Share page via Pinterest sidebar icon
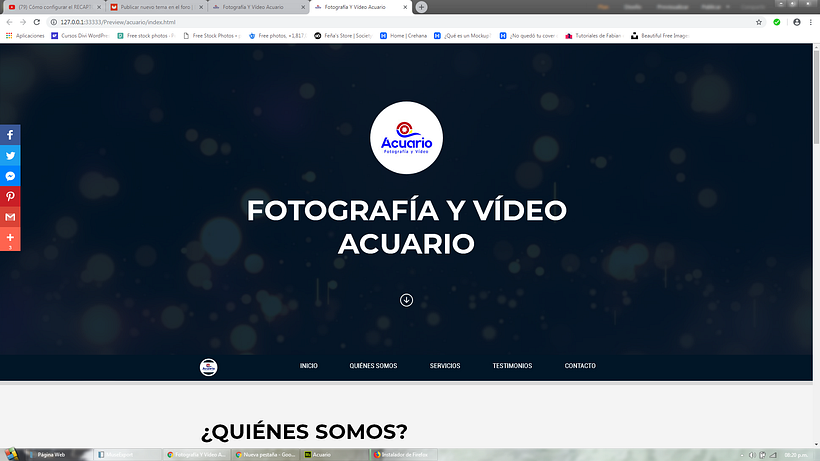 (10, 197)
